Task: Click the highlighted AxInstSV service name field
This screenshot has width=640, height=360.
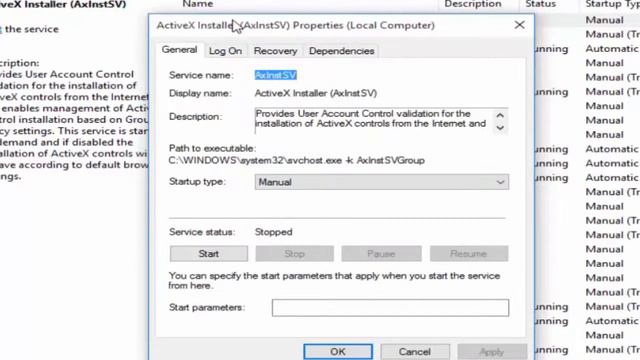Action: [x=276, y=75]
